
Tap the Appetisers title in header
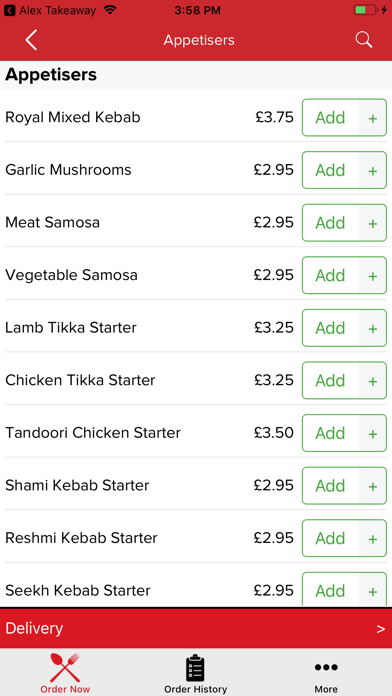(199, 40)
